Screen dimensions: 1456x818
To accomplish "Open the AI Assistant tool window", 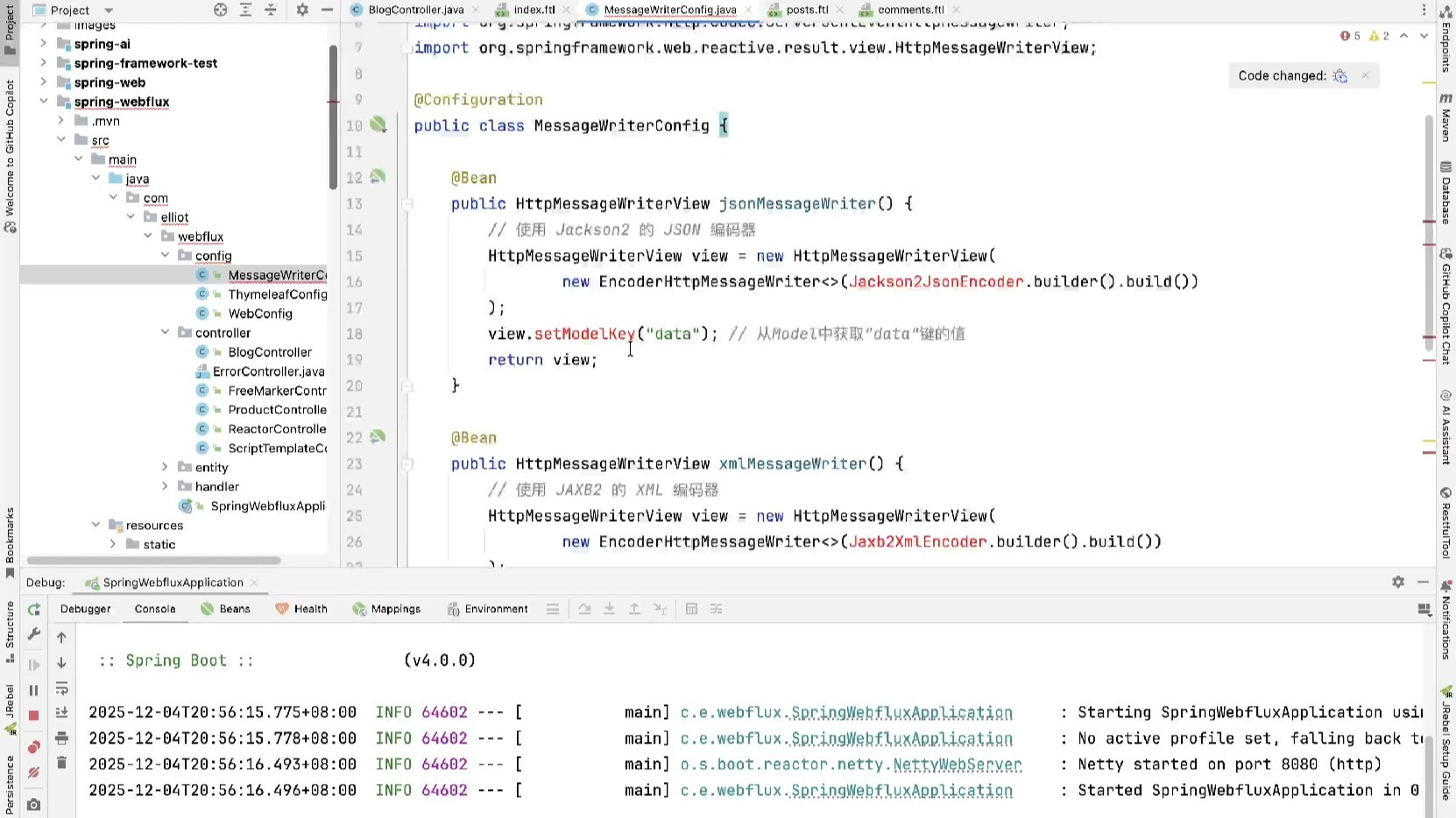I will (x=1445, y=427).
